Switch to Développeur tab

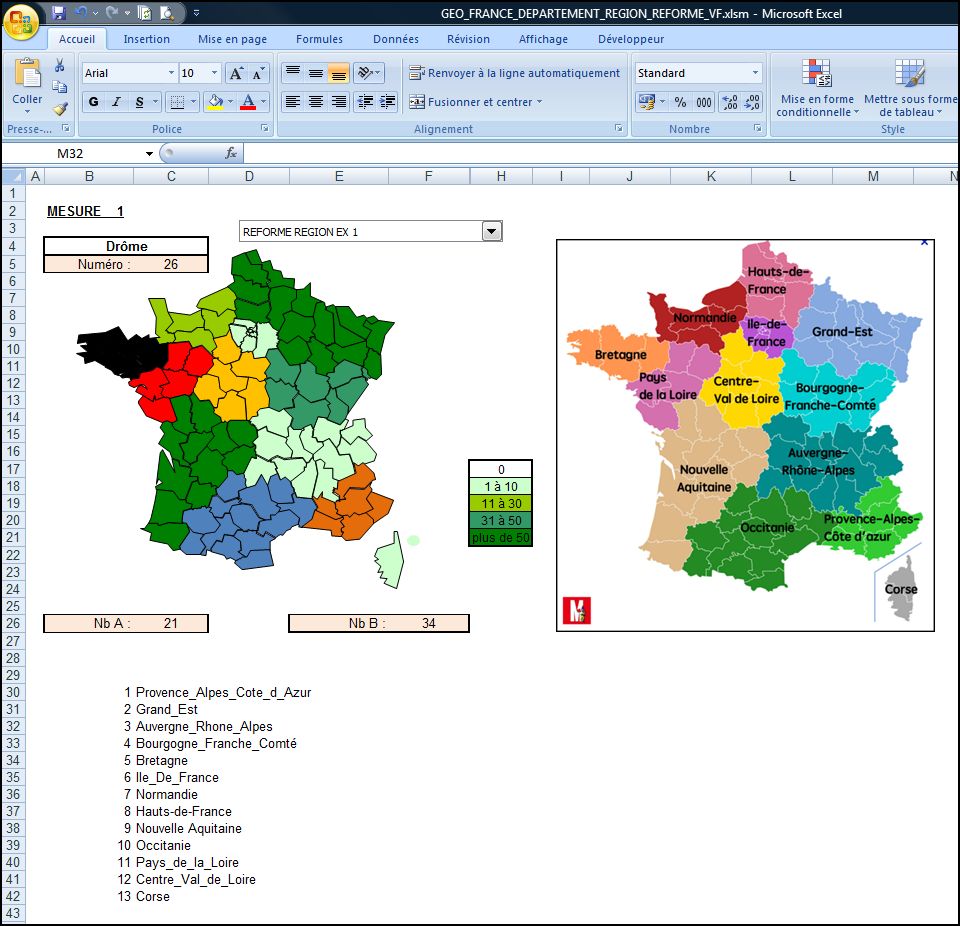coord(631,39)
